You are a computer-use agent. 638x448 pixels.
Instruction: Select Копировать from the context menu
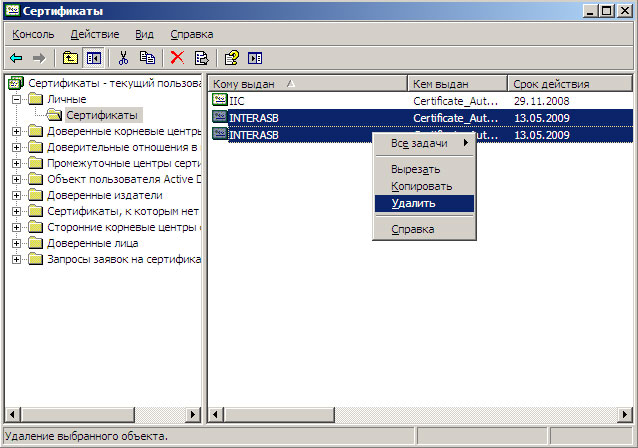coord(421,186)
